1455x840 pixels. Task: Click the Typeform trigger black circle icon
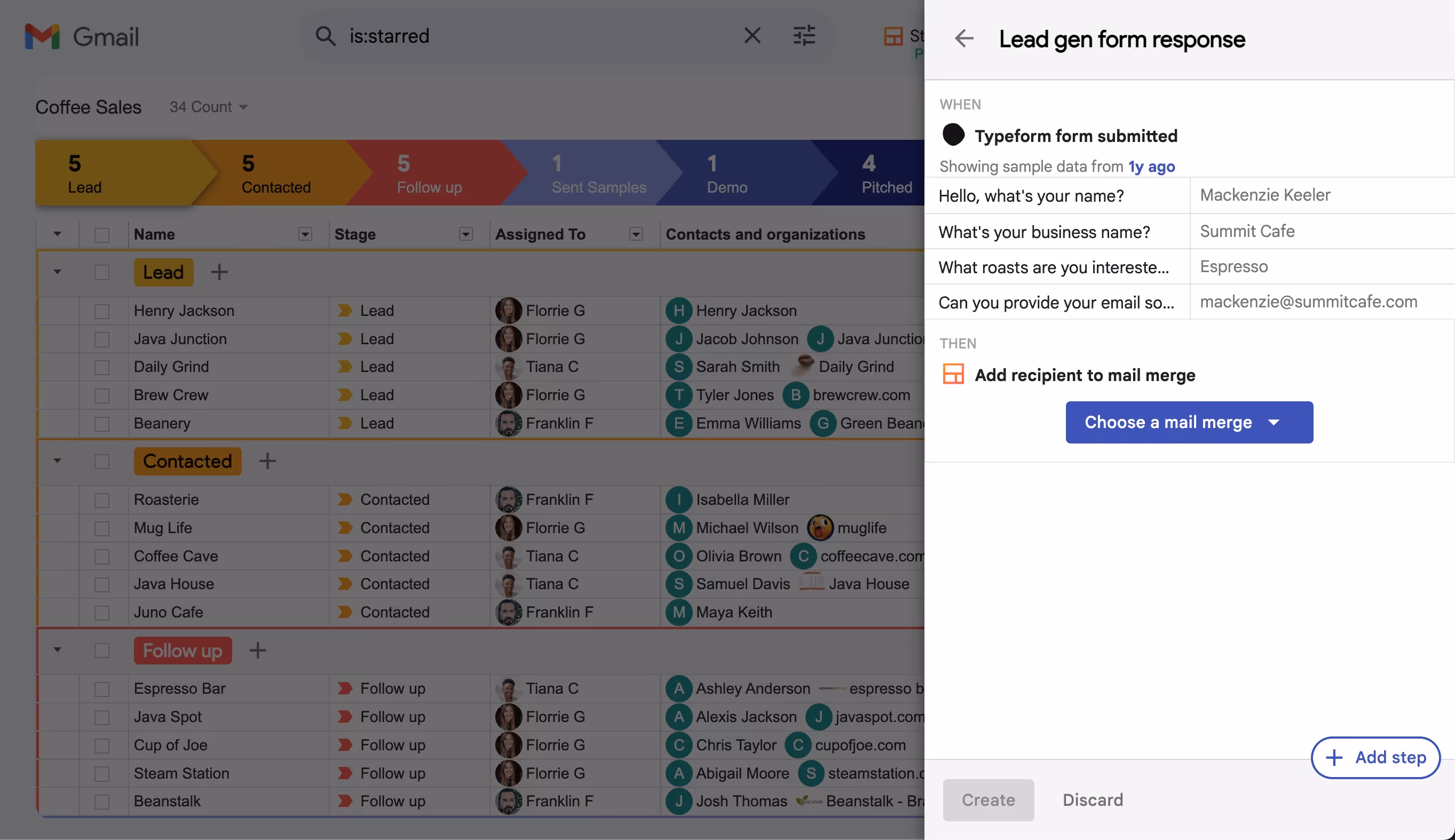click(x=953, y=135)
